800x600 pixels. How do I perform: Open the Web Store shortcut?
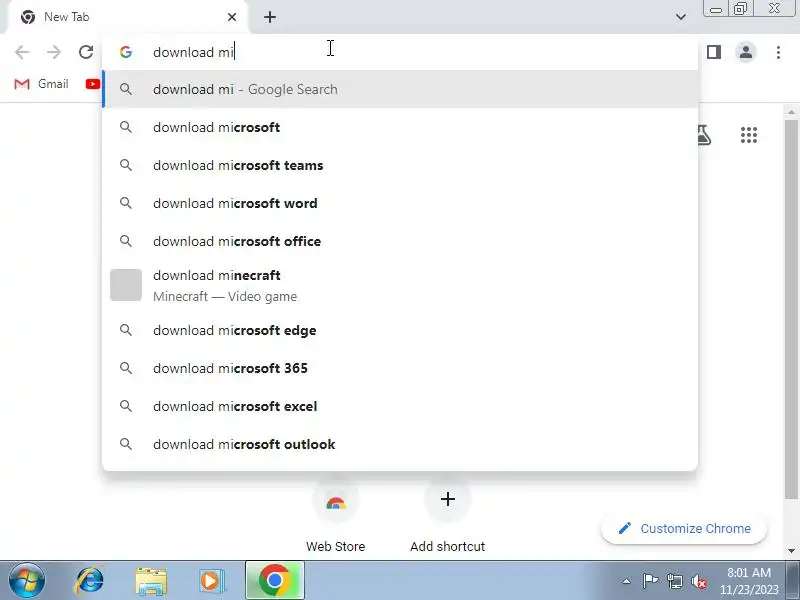tap(335, 516)
